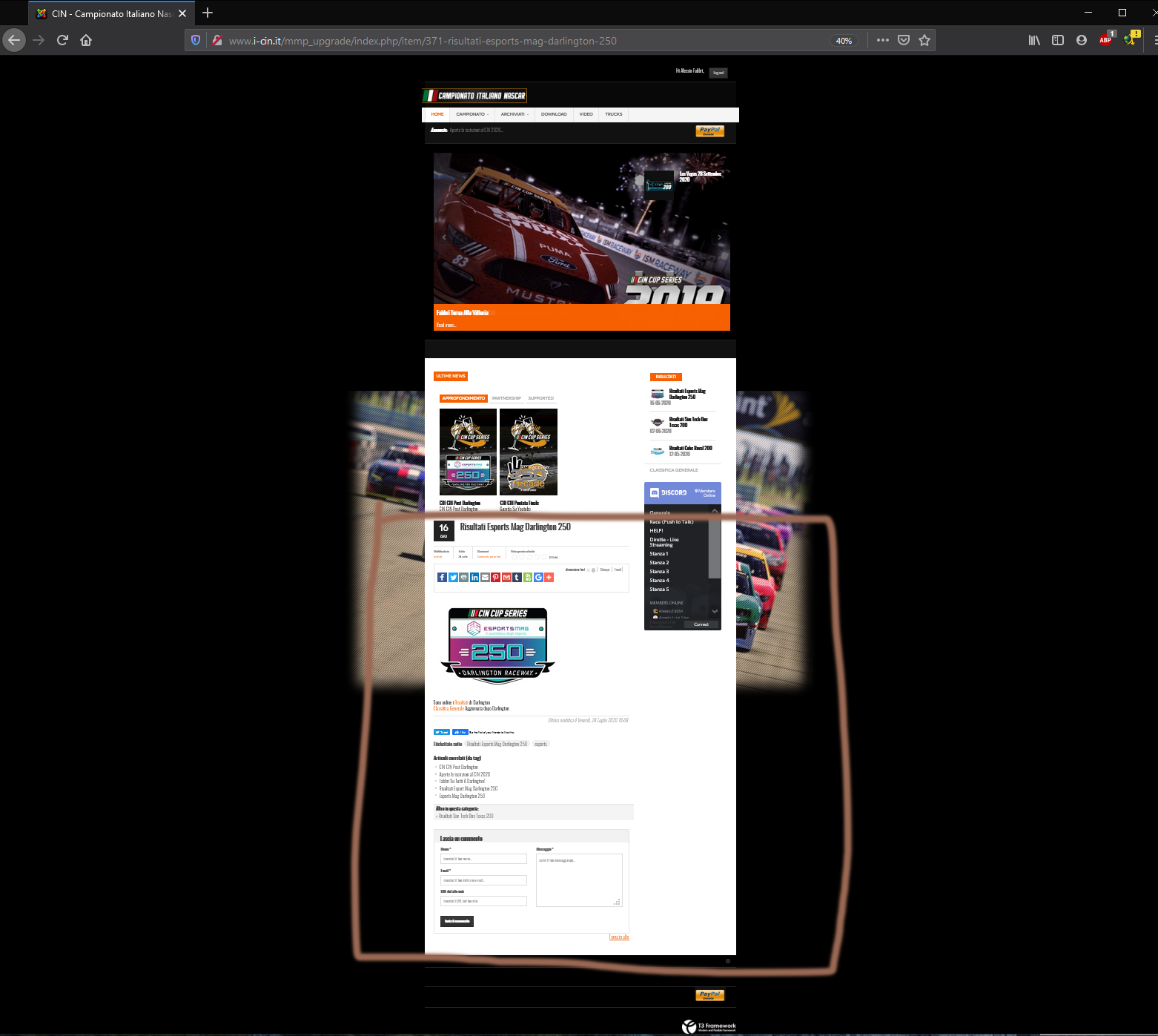The height and width of the screenshot is (1036, 1158).
Task: Show the Firefox sidebars
Action: coord(1058,40)
